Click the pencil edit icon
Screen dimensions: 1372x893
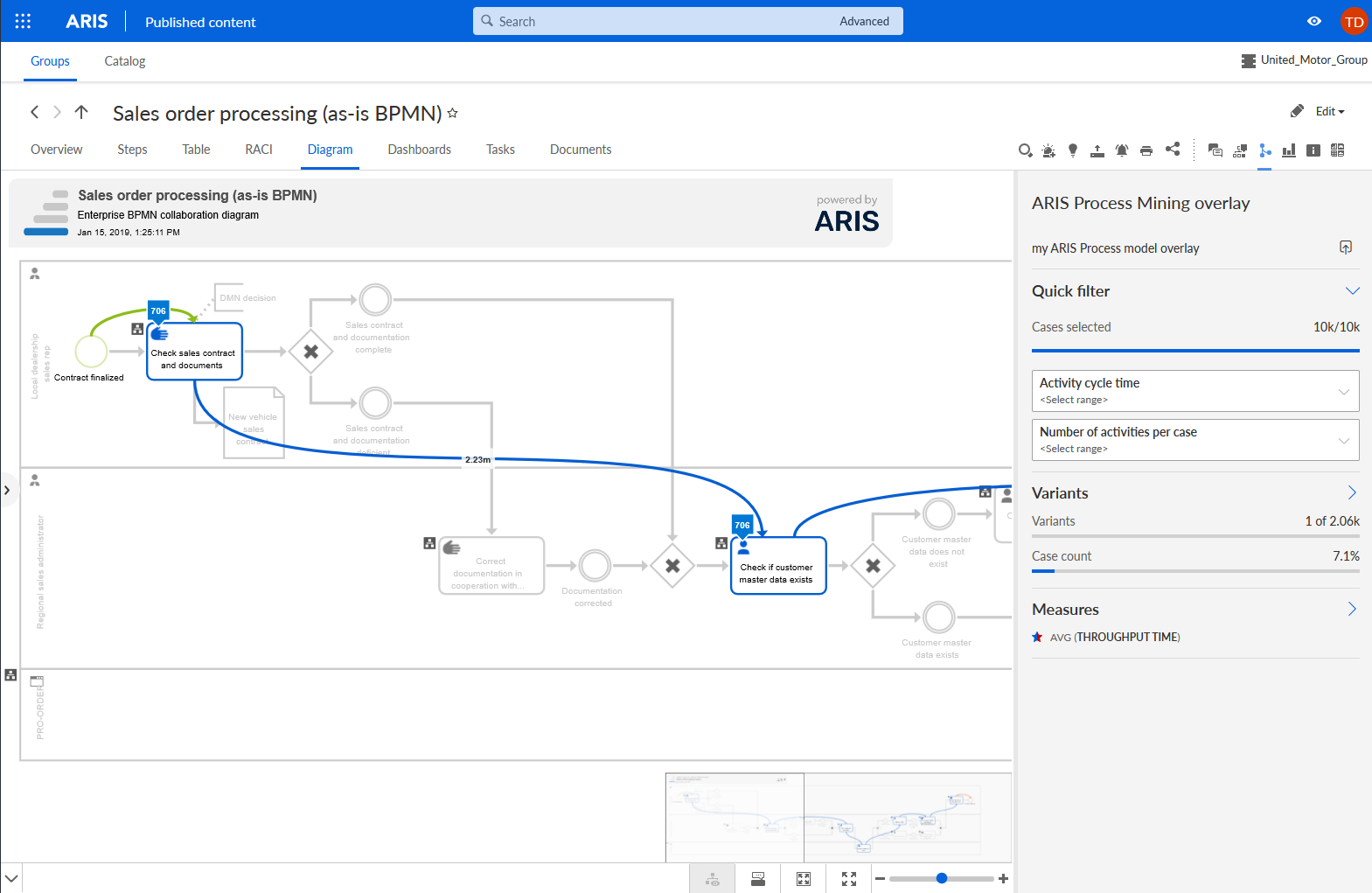[x=1297, y=111]
